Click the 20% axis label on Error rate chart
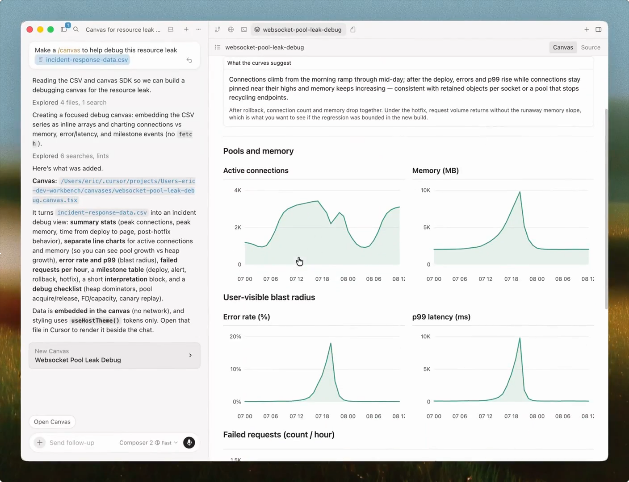 coord(235,336)
